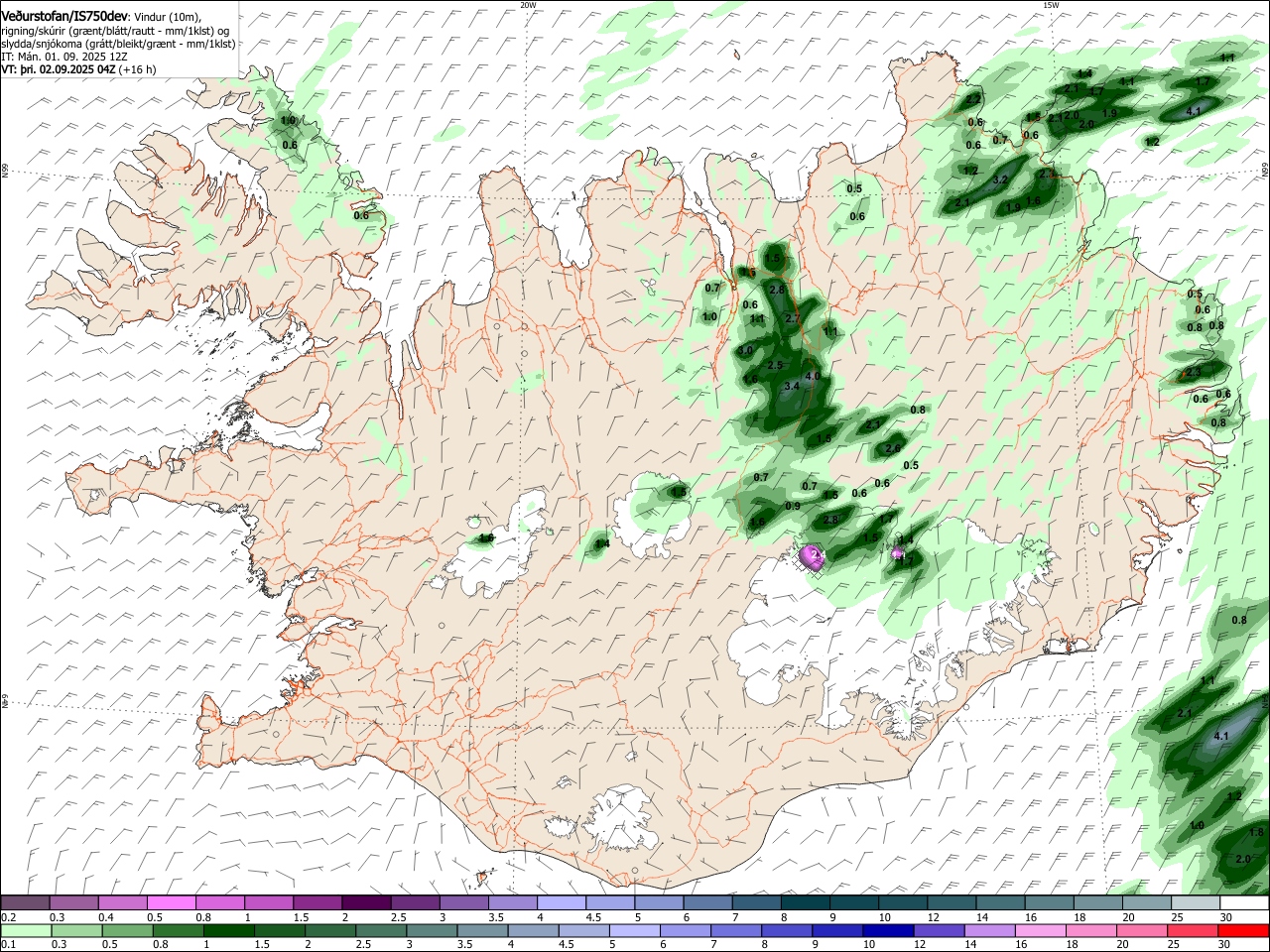Image resolution: width=1270 pixels, height=952 pixels.
Task: Select the light pink lower swatch labeled 16
Action: pos(1040,930)
